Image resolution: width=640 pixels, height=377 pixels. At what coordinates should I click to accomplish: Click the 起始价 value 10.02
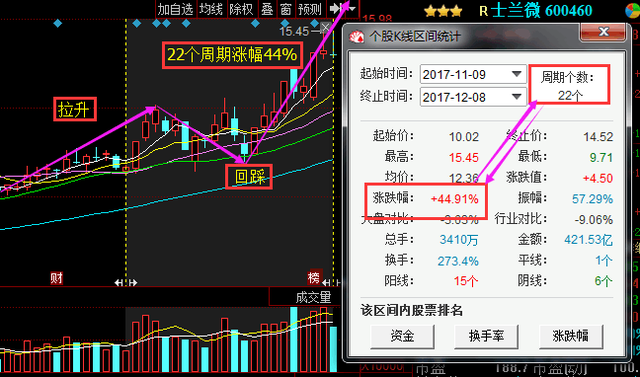464,136
